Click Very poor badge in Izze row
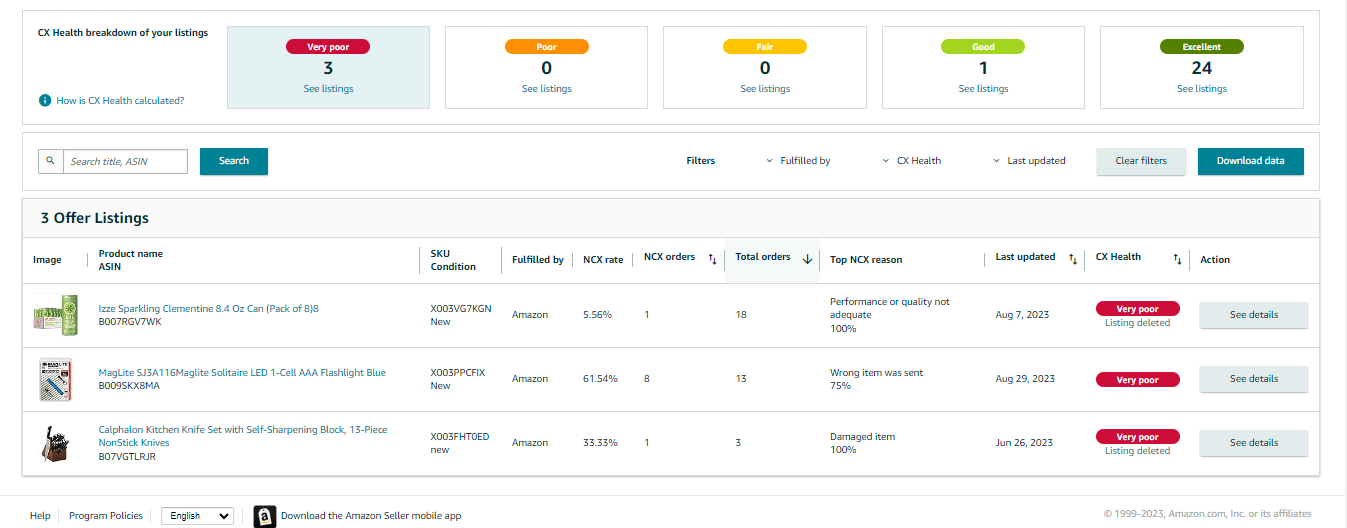Image resolution: width=1347 pixels, height=528 pixels. click(1138, 309)
